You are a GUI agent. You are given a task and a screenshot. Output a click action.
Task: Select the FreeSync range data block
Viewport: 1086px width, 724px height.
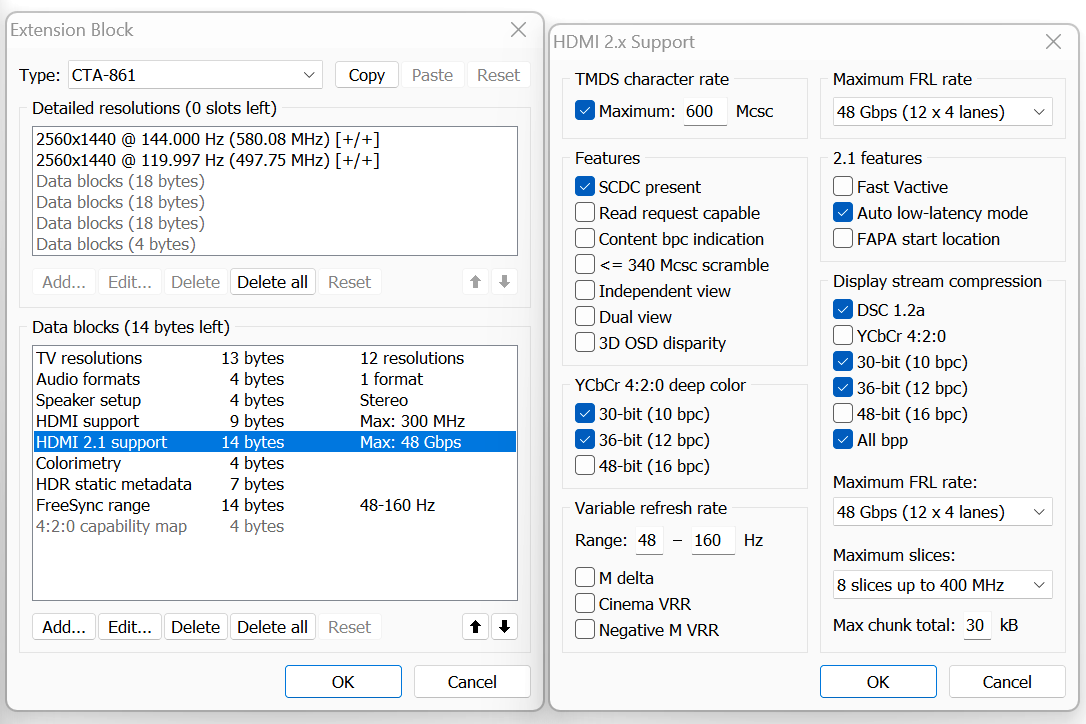275,505
